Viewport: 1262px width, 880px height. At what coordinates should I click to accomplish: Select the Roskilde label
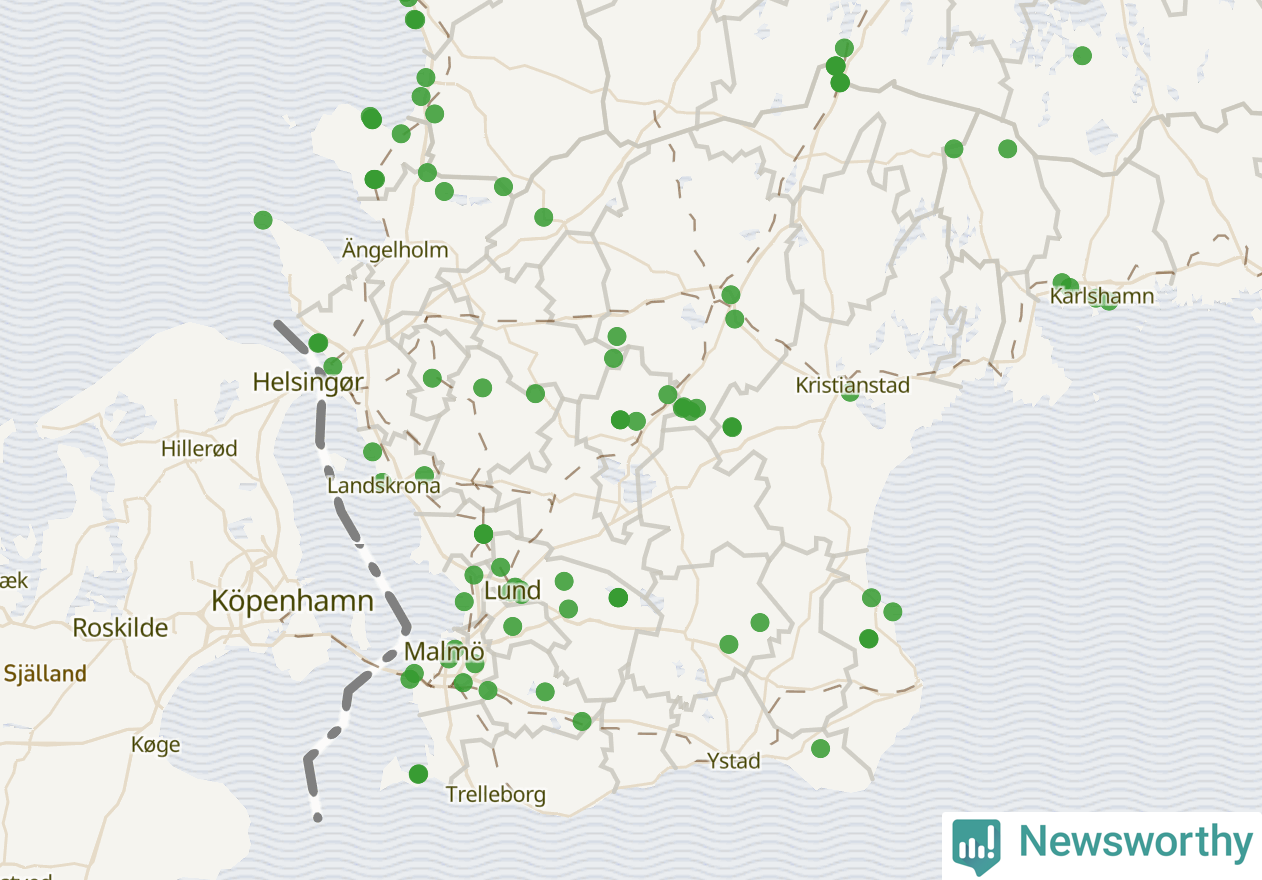pyautogui.click(x=120, y=628)
